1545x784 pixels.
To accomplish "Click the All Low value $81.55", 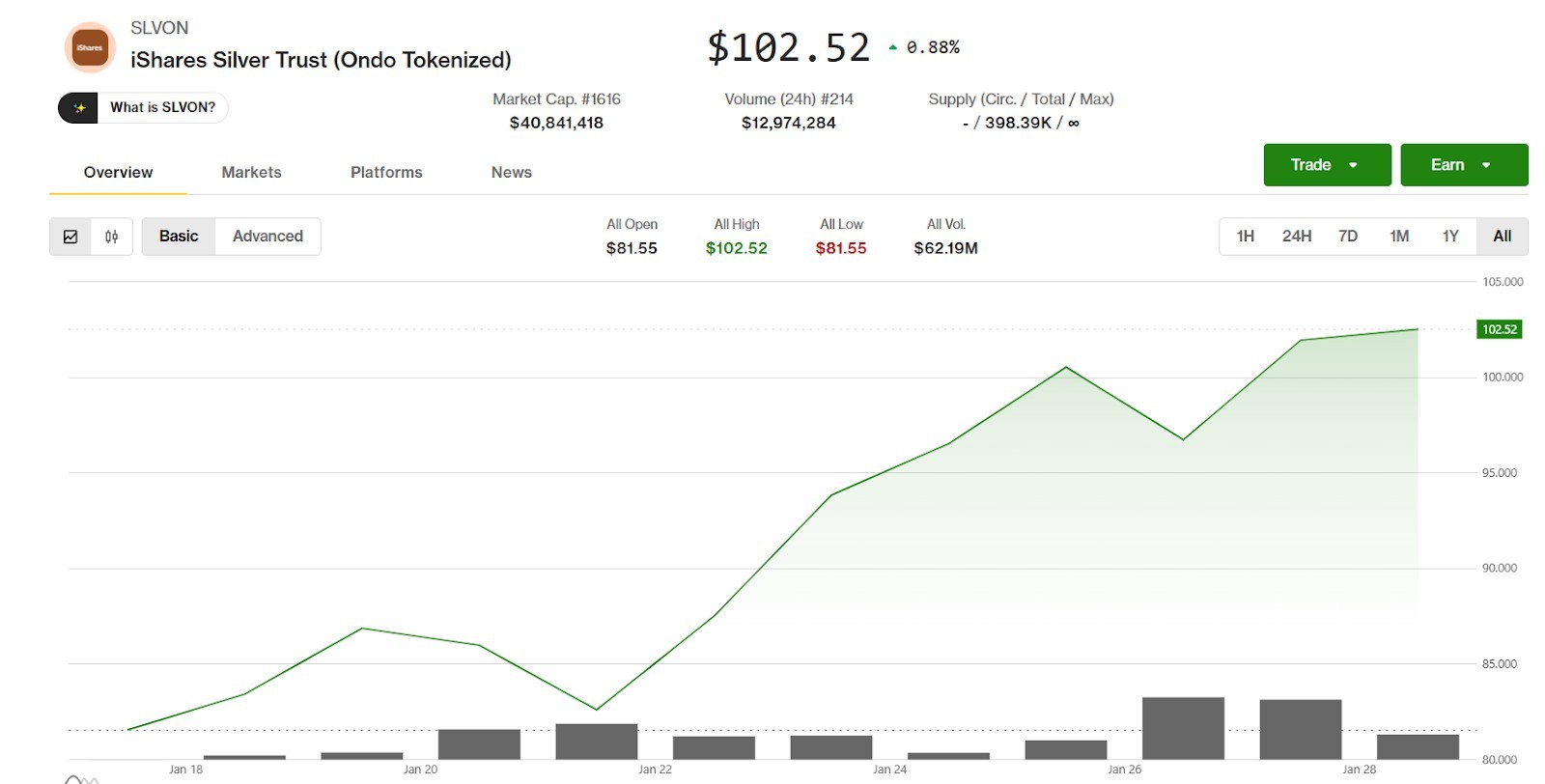I will (841, 248).
